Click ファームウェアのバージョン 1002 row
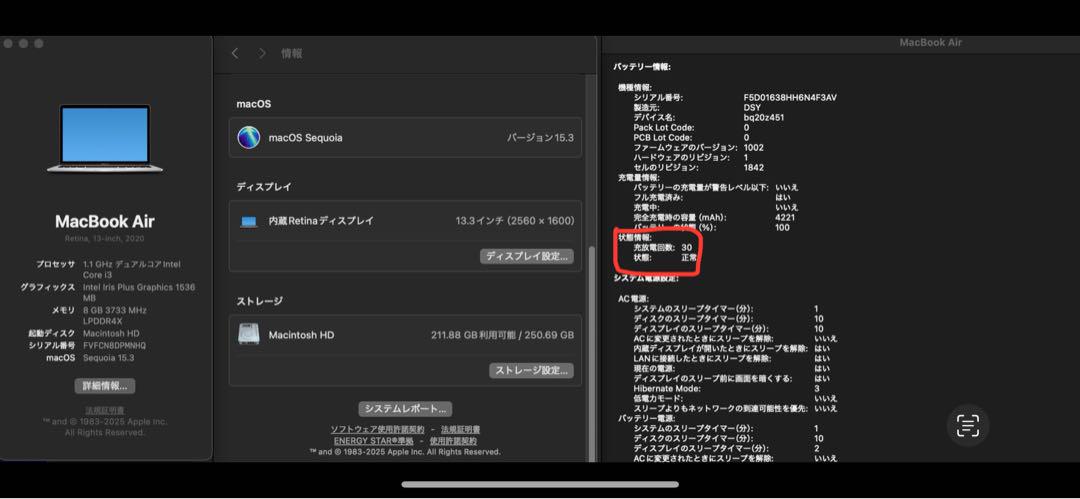 click(x=698, y=147)
